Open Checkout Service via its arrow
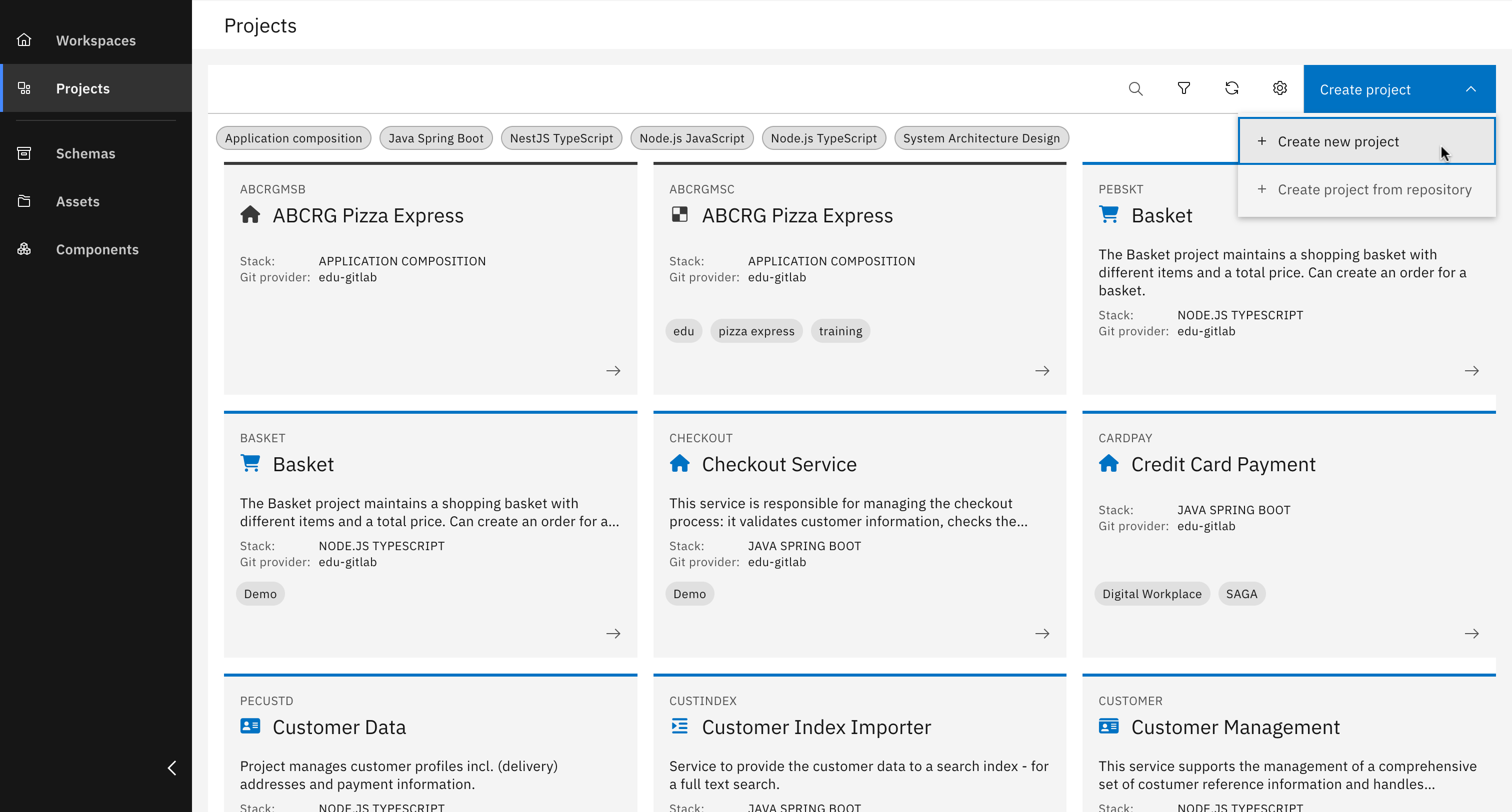The image size is (1512, 812). point(1042,633)
